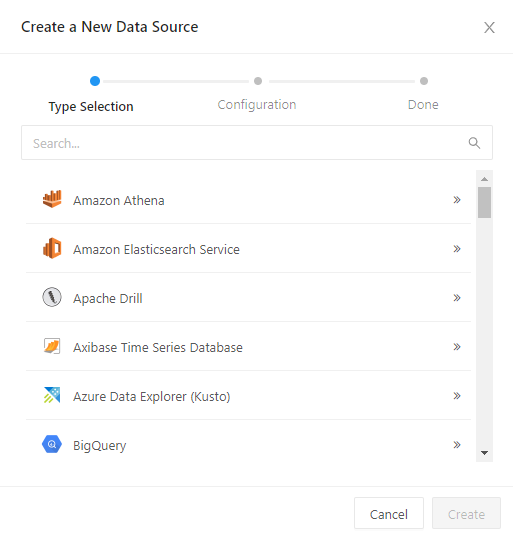Click the Amazon Athena logo icon
Viewport: 513px width, 534px height.
[52, 199]
